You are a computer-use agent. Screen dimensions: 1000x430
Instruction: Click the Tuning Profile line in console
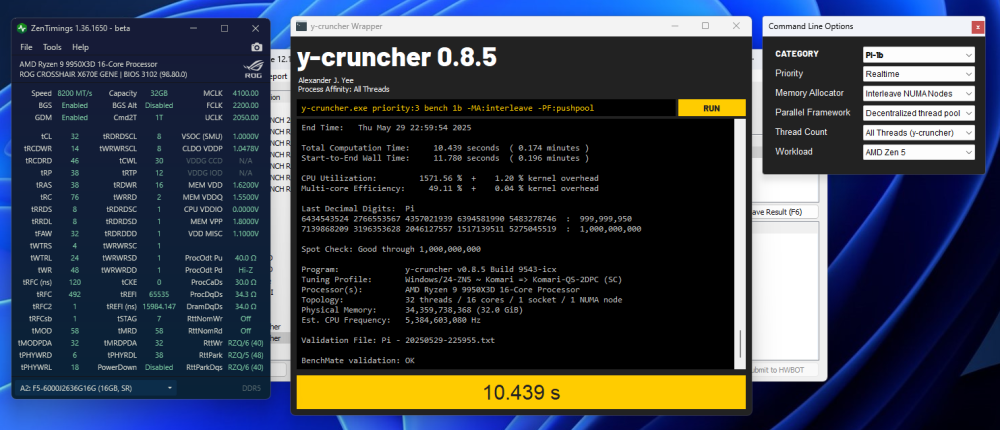tap(461, 279)
